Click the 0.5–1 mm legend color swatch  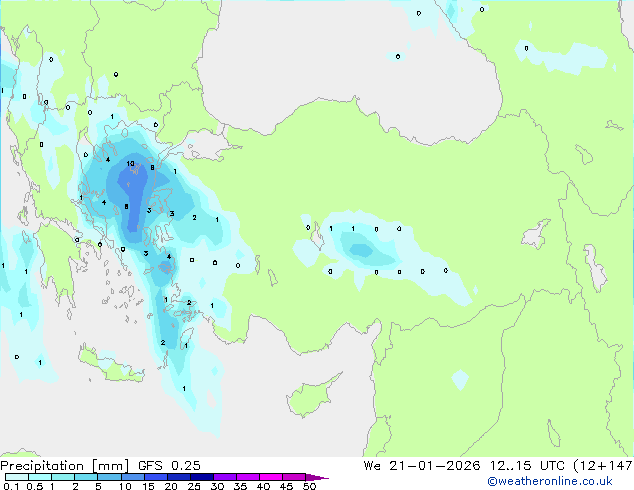[40, 477]
